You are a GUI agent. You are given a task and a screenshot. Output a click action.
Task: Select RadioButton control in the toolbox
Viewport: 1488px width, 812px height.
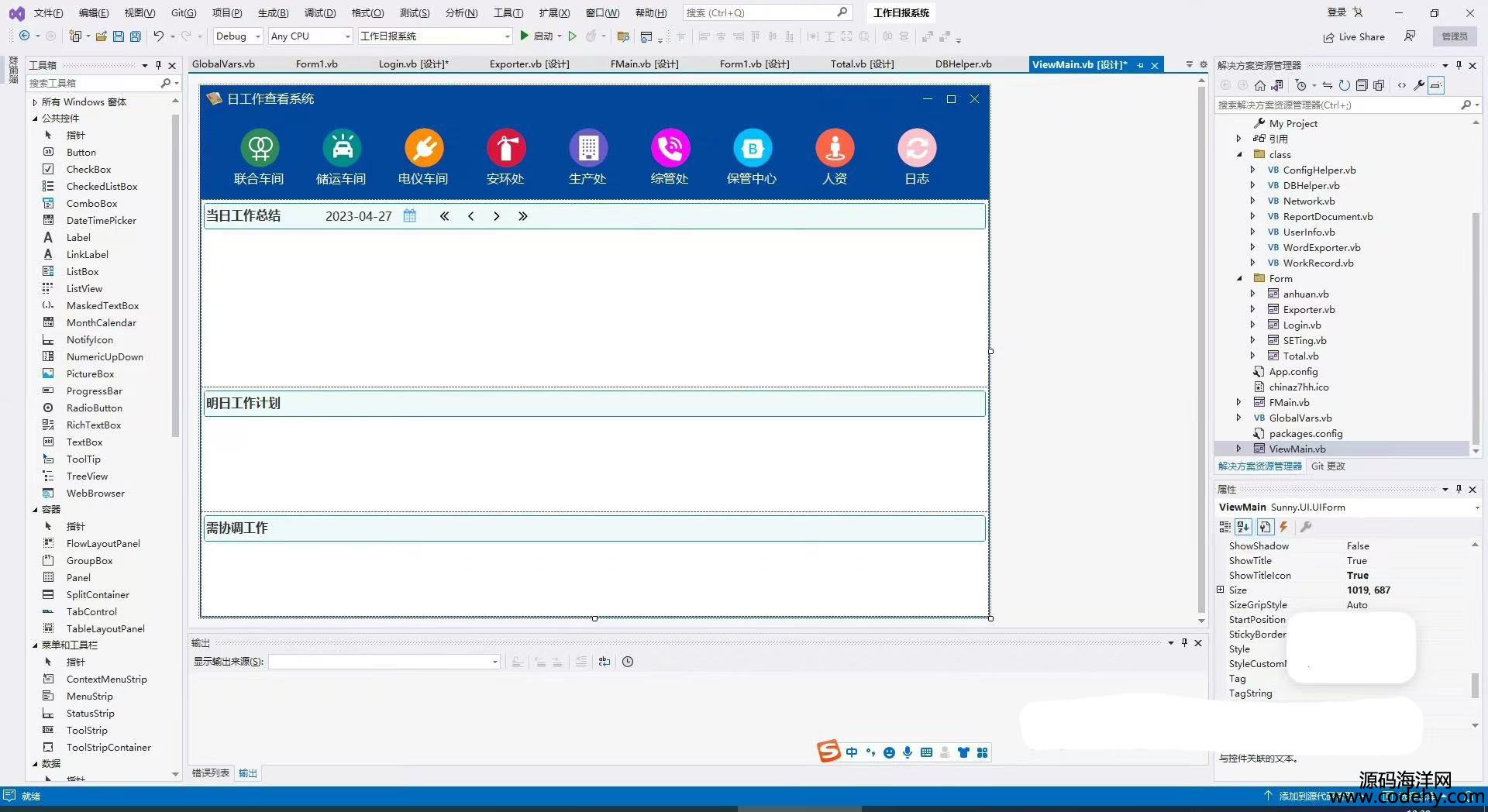point(94,408)
